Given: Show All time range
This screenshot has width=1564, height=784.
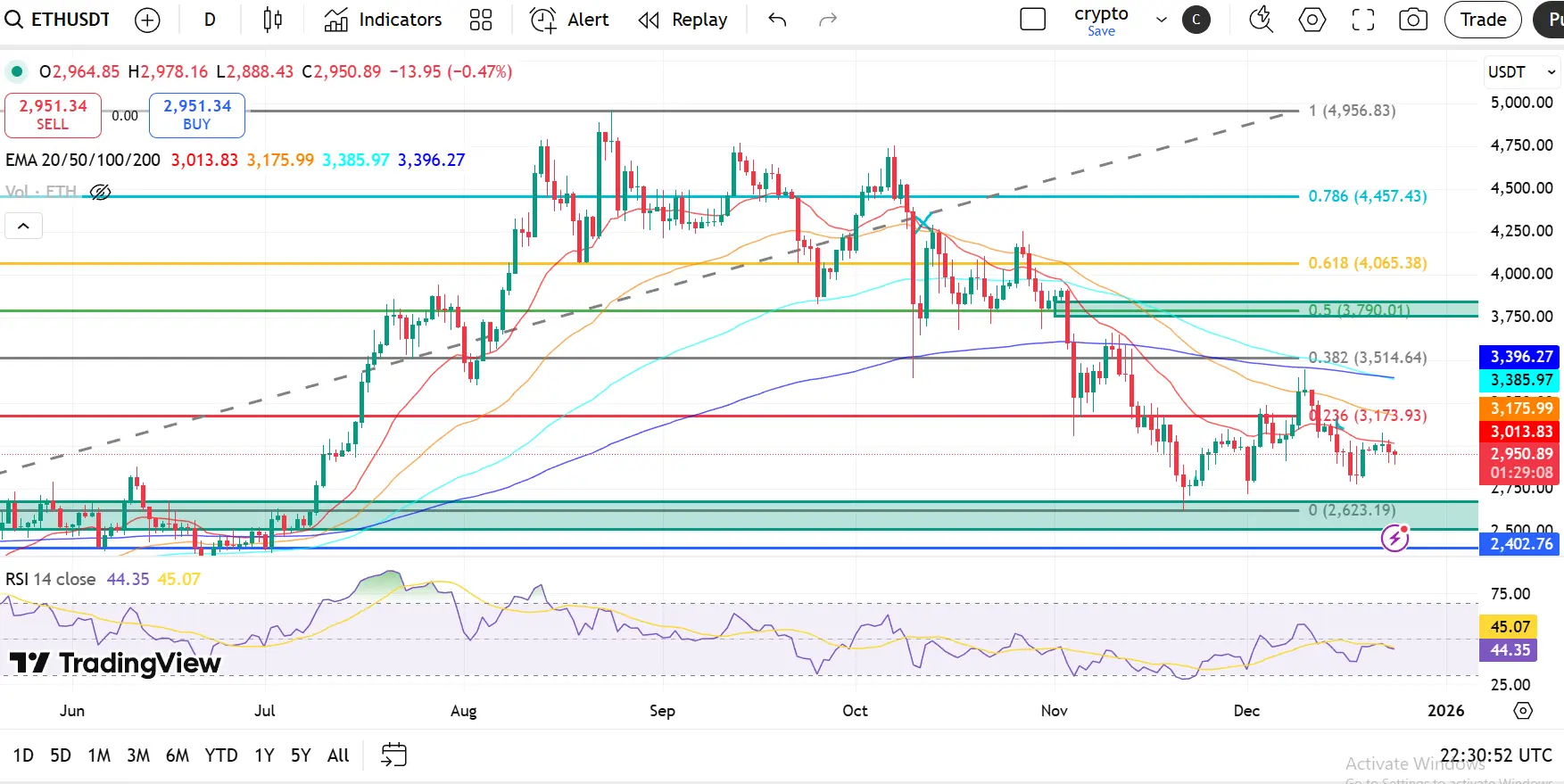Looking at the screenshot, I should coord(338,755).
